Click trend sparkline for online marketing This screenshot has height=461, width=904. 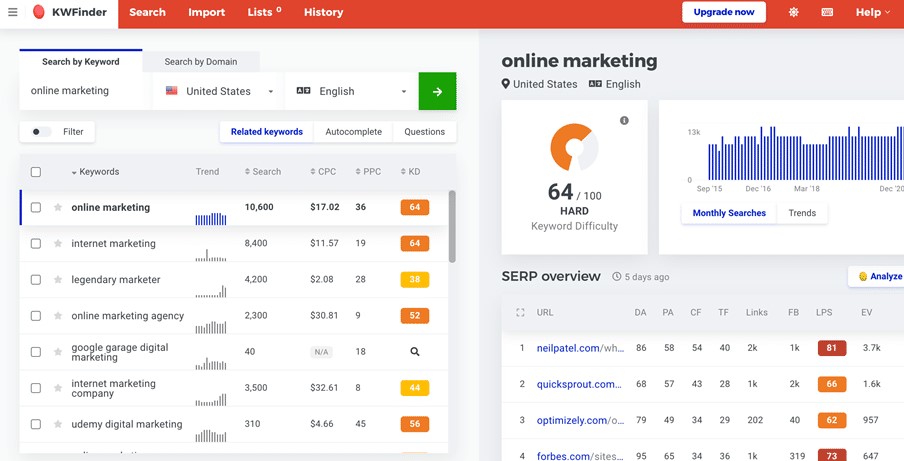[x=211, y=218]
